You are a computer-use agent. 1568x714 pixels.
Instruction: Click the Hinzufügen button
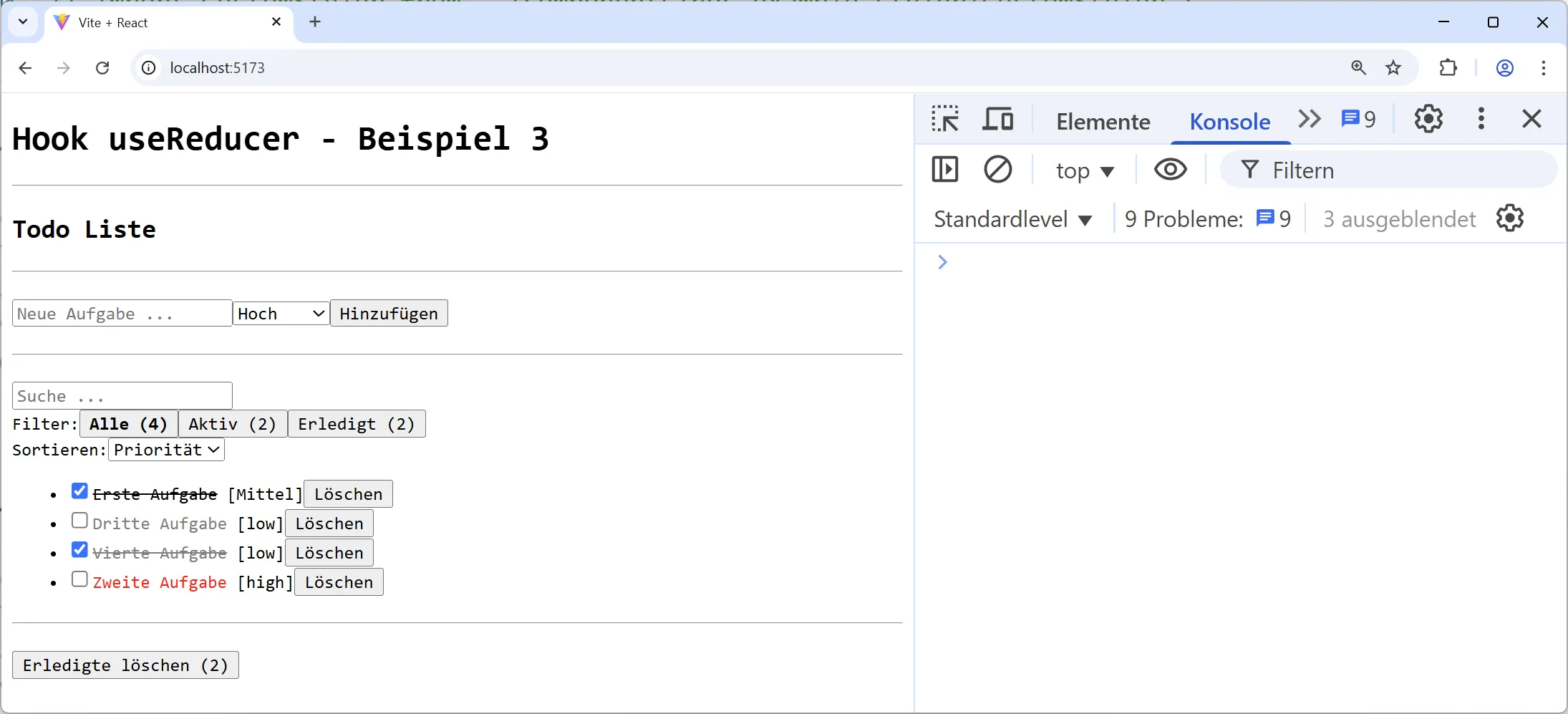pyautogui.click(x=389, y=314)
